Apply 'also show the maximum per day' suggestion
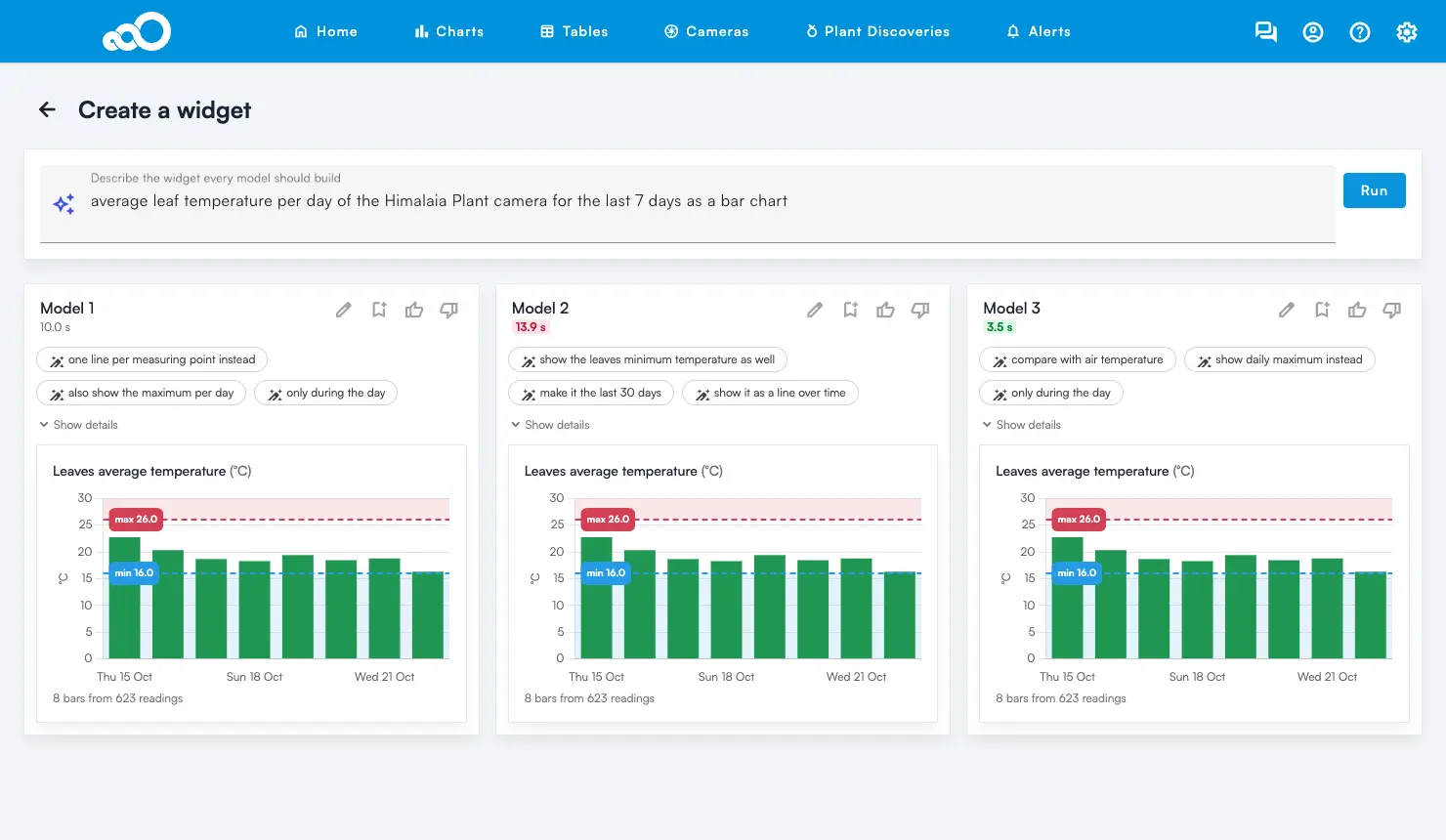The image size is (1446, 840). (x=141, y=393)
